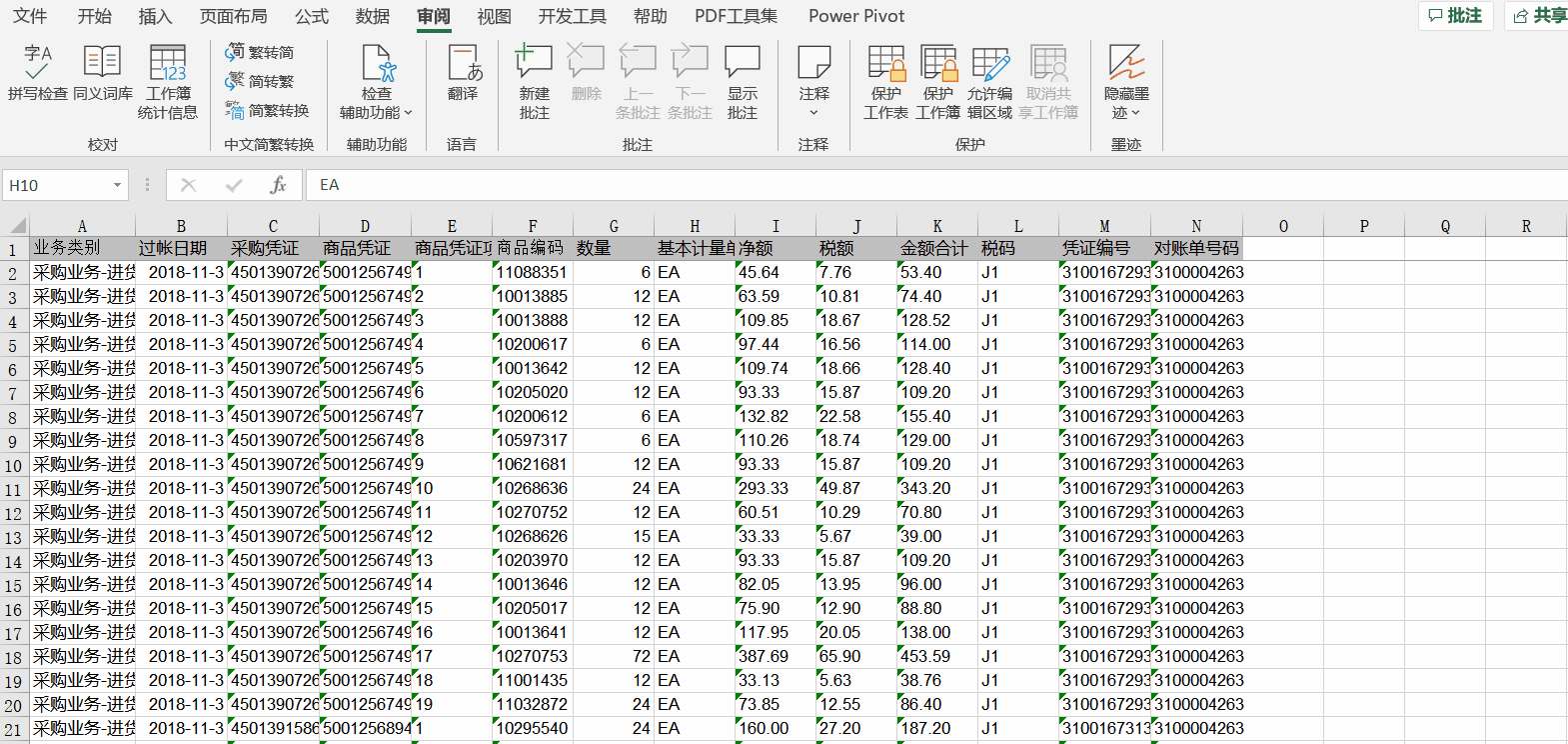This screenshot has width=1568, height=744.
Task: Click the Comments (批注) button at top right
Action: [x=1455, y=15]
